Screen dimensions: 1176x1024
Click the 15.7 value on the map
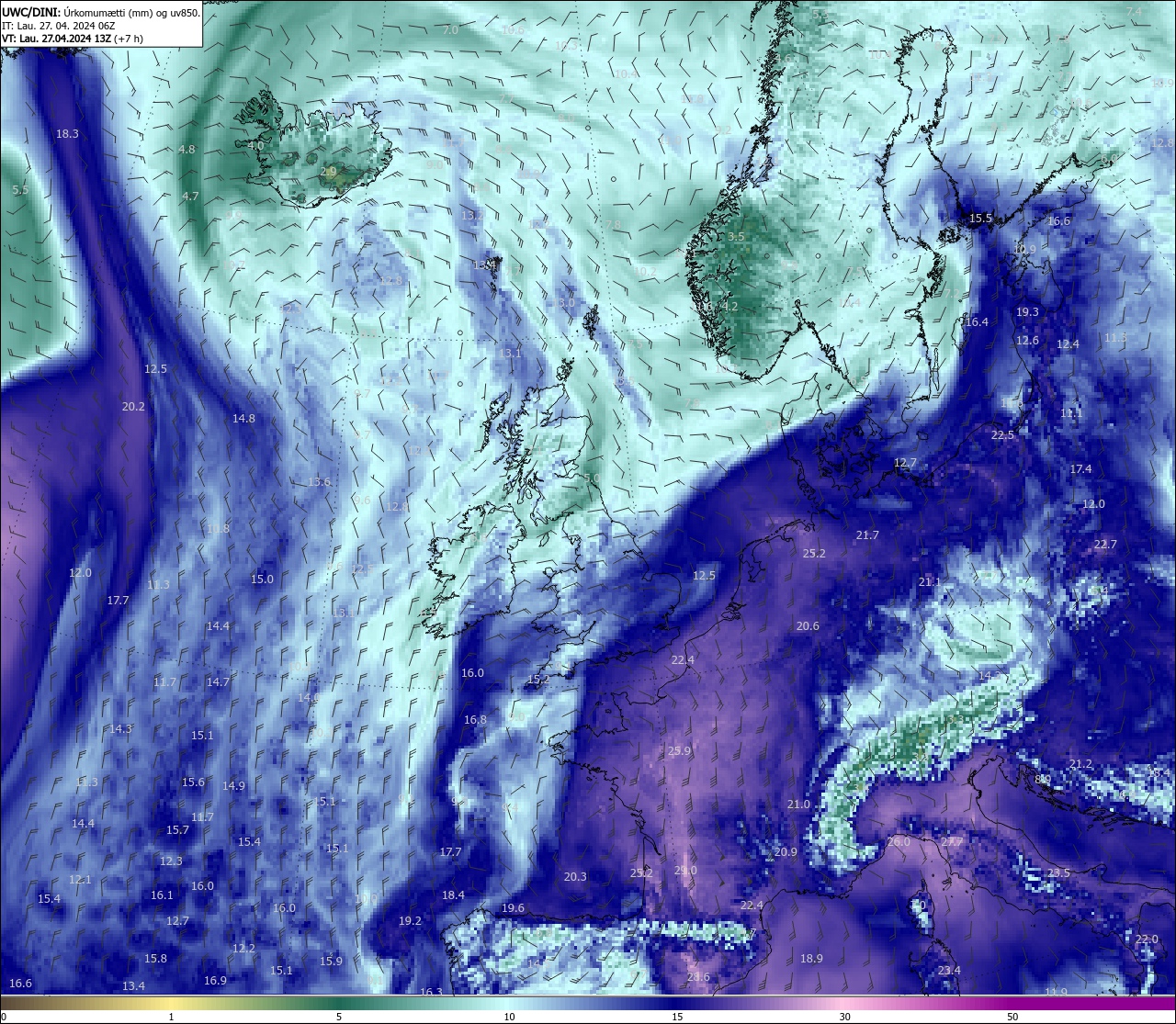177,829
